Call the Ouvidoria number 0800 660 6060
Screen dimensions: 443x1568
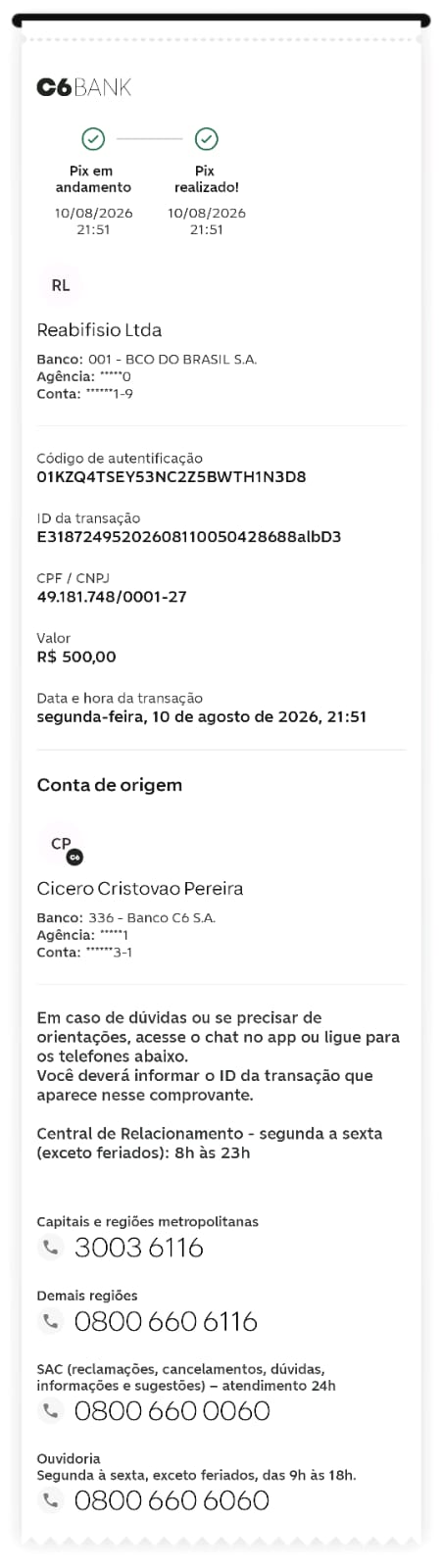click(x=172, y=1499)
